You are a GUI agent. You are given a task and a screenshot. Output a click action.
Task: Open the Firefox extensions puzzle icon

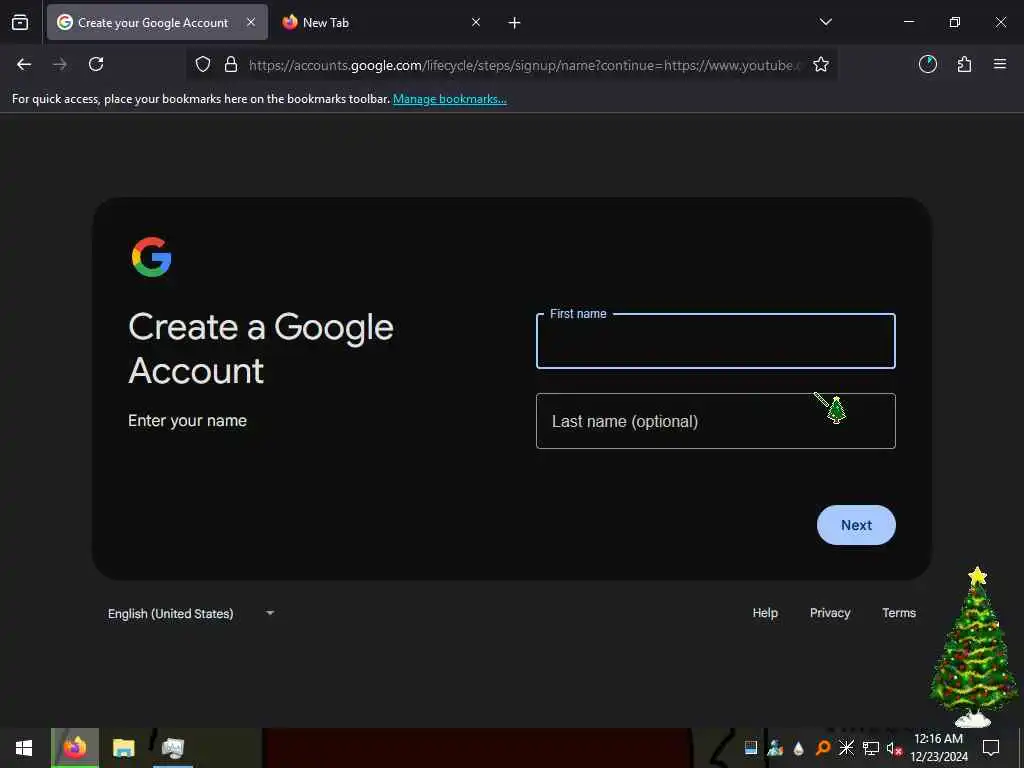[x=964, y=64]
